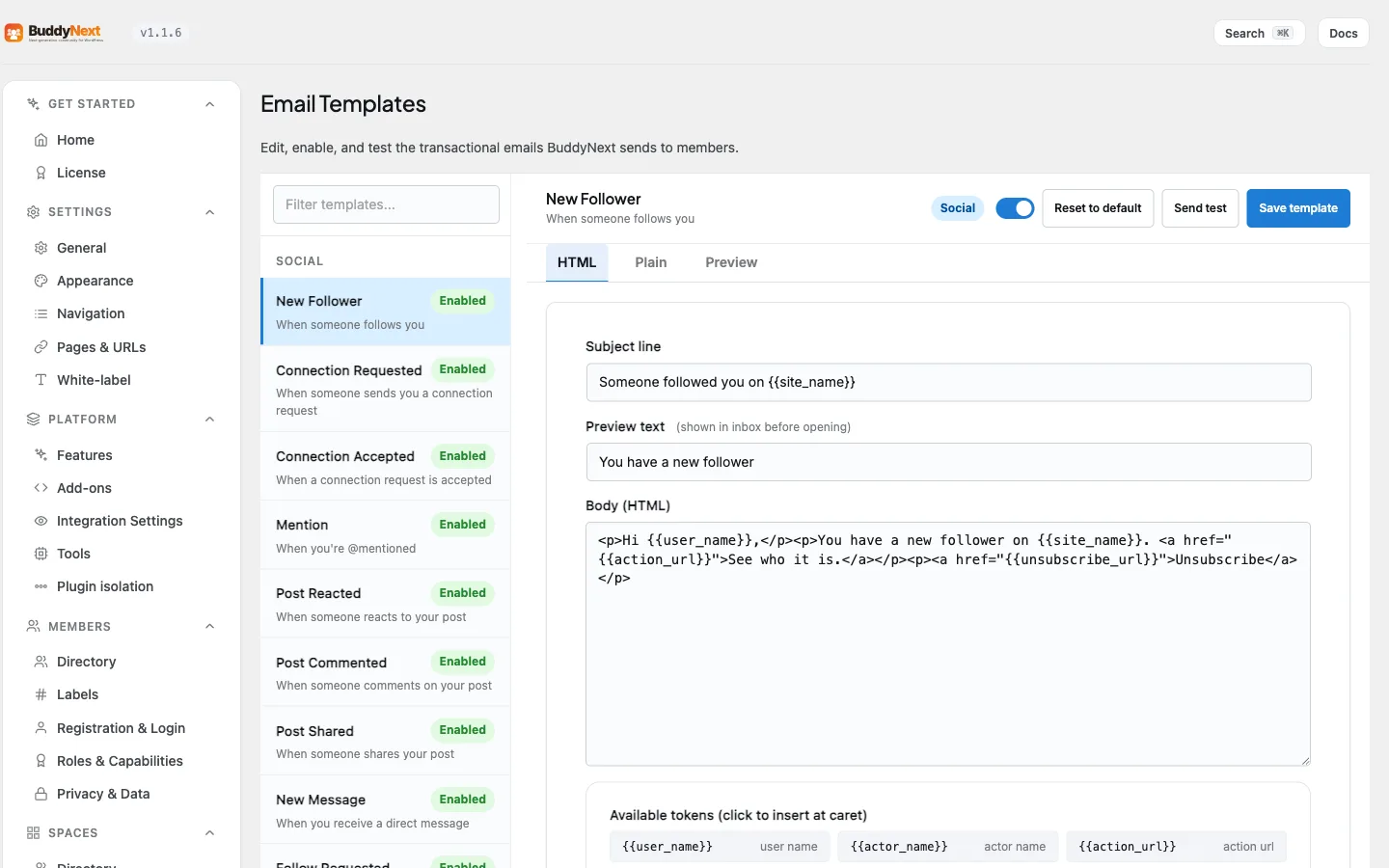1389x868 pixels.
Task: Click the Get Started section sparkle icon
Action: click(33, 104)
